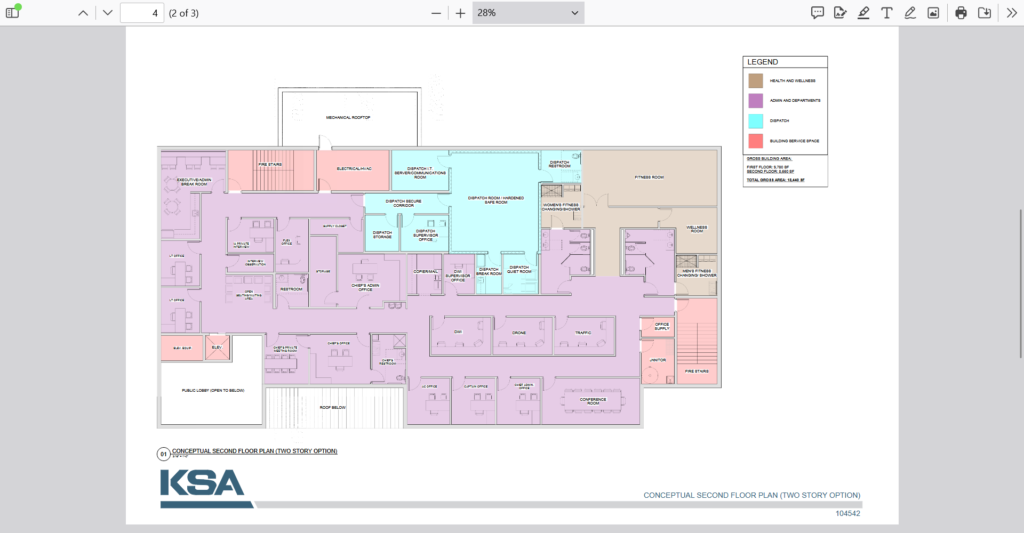Save or download the PDF
This screenshot has height=533, width=1024.
coord(985,13)
